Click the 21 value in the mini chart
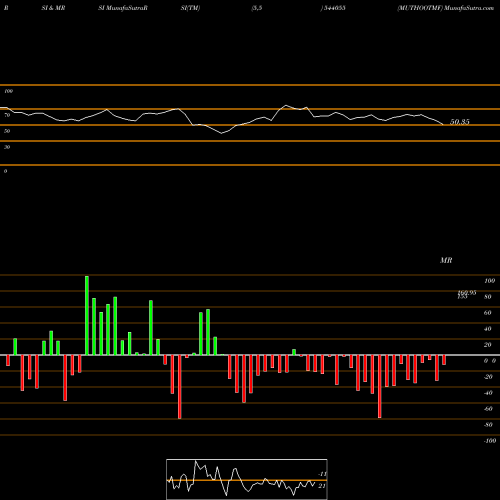This screenshot has width=500, height=500. (x=322, y=486)
